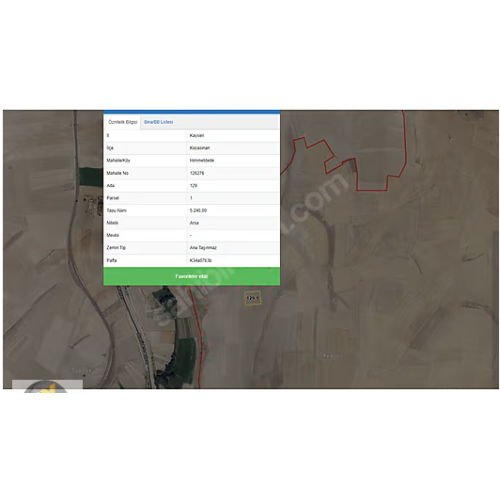The image size is (500, 500).
Task: Select the Ada value 129
Action: (x=193, y=185)
